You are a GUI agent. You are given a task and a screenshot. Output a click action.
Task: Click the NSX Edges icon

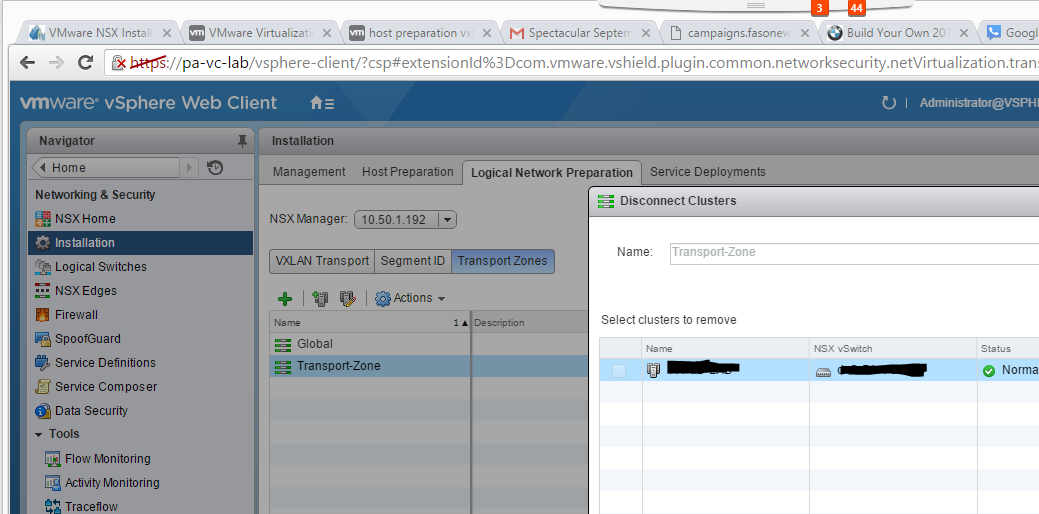point(43,291)
